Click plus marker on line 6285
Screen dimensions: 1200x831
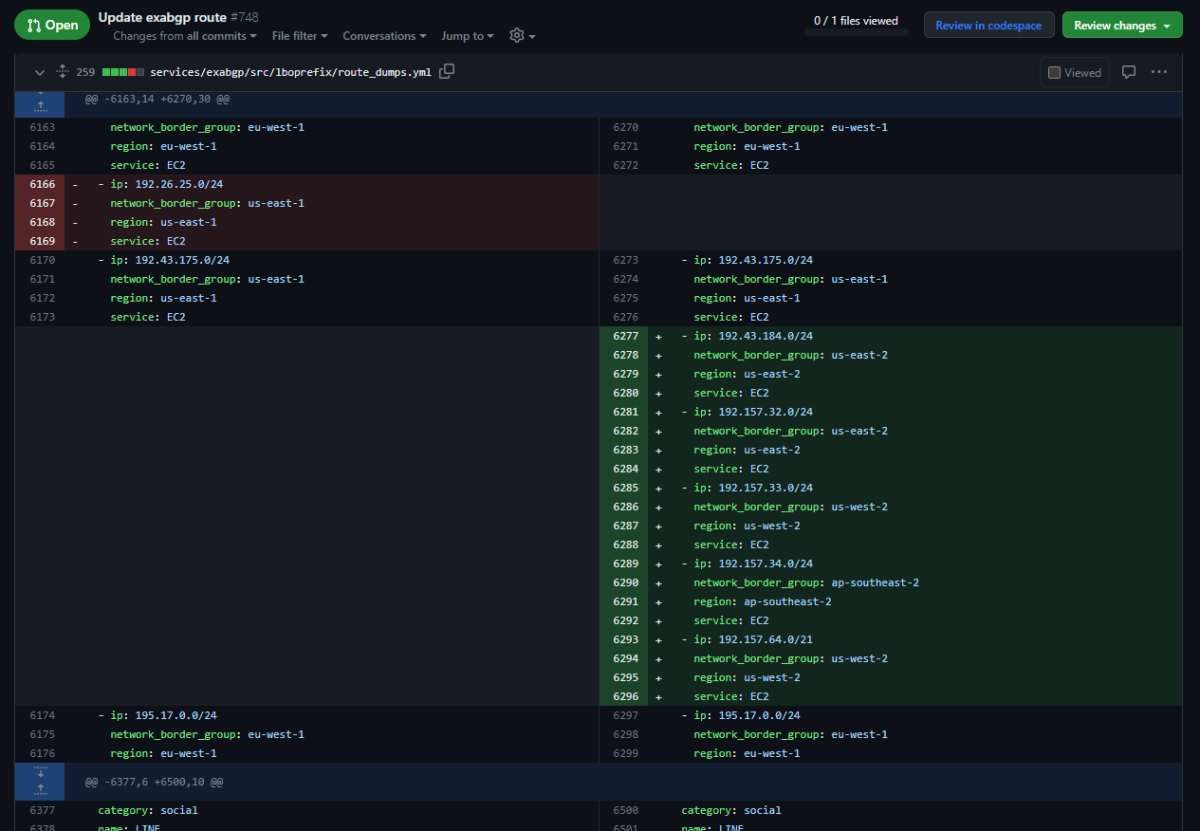tap(659, 488)
